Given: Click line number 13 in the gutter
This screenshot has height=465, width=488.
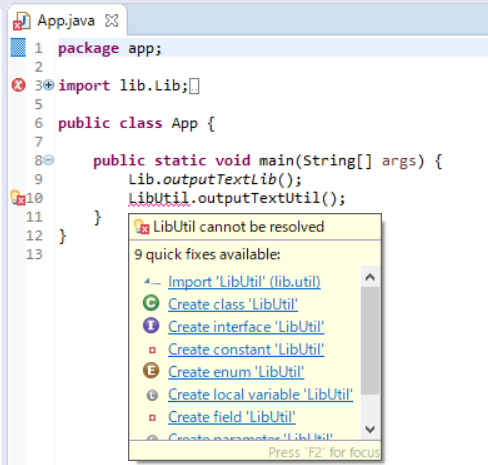Looking at the screenshot, I should [x=34, y=255].
